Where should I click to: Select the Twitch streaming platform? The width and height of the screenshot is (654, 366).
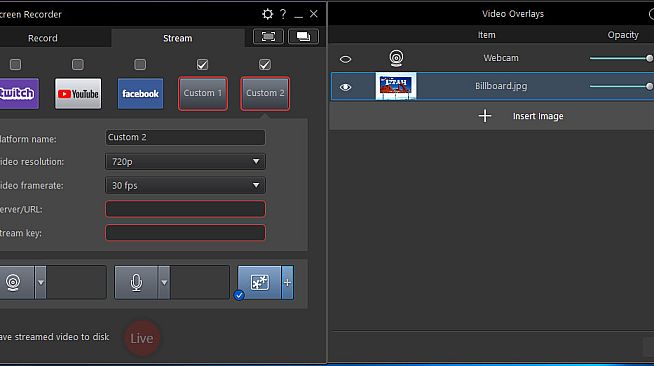click(x=18, y=93)
